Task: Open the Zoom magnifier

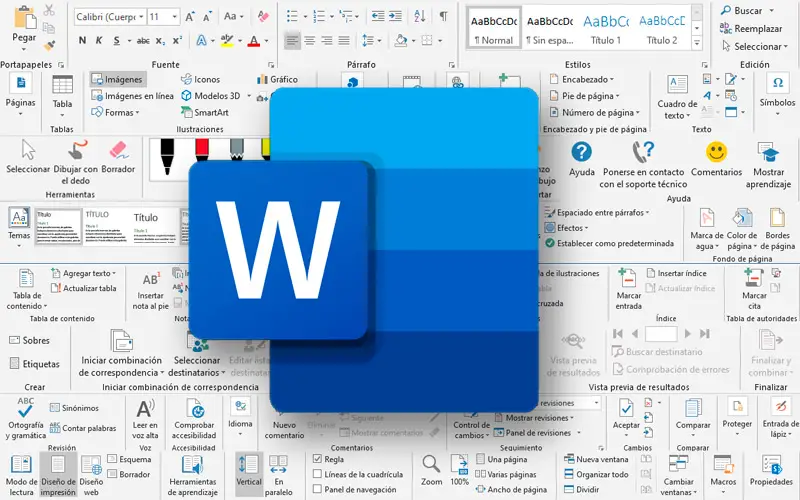Action: click(x=431, y=464)
